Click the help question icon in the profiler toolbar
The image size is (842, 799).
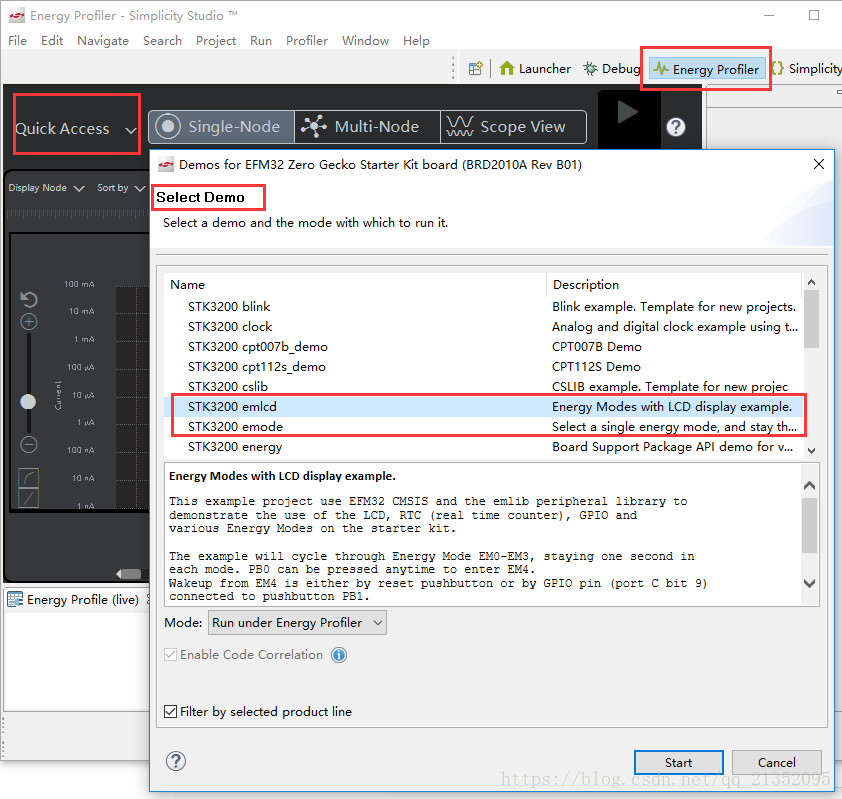click(x=676, y=127)
